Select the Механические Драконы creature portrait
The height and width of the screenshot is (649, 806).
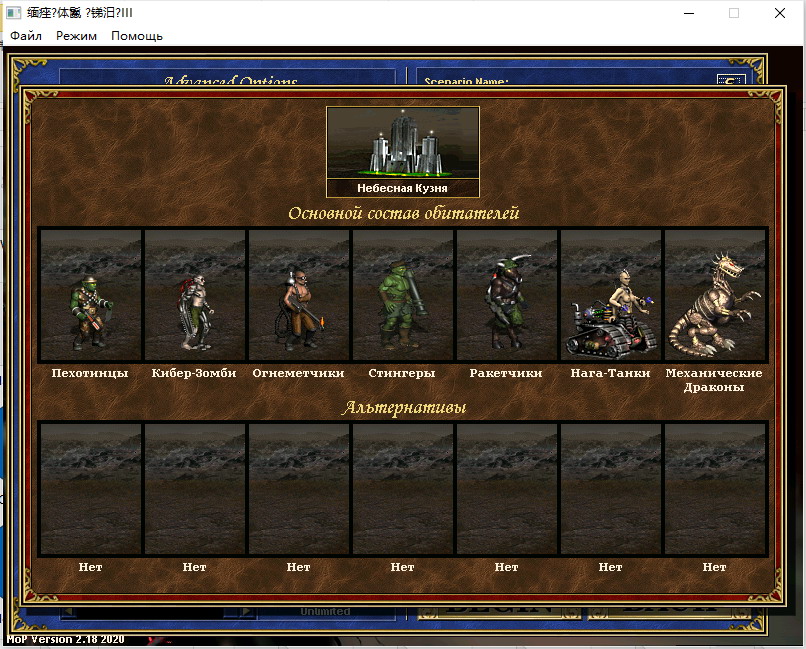[715, 295]
